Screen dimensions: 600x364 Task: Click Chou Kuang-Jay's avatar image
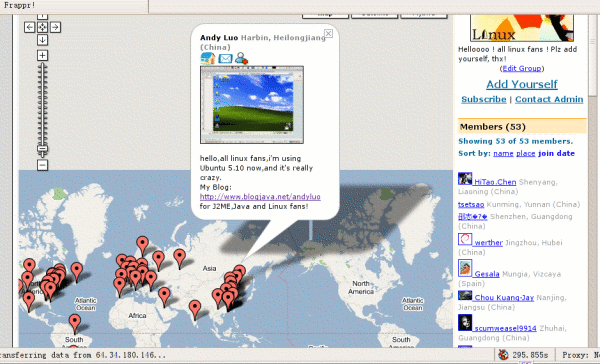[x=465, y=295]
